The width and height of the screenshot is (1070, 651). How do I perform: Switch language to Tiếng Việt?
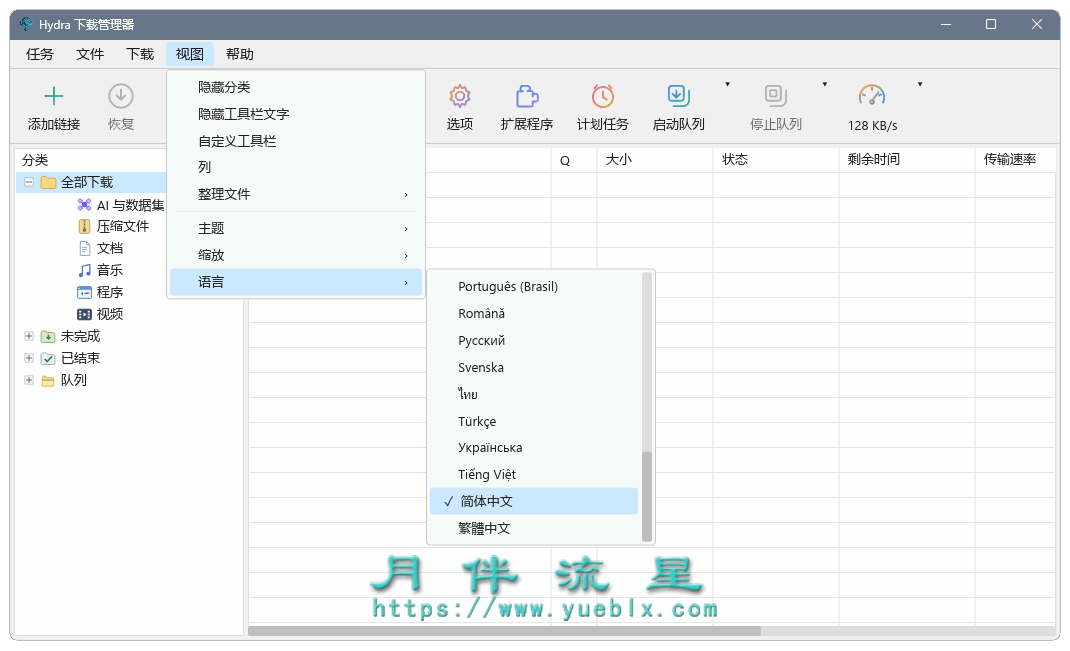pyautogui.click(x=534, y=474)
